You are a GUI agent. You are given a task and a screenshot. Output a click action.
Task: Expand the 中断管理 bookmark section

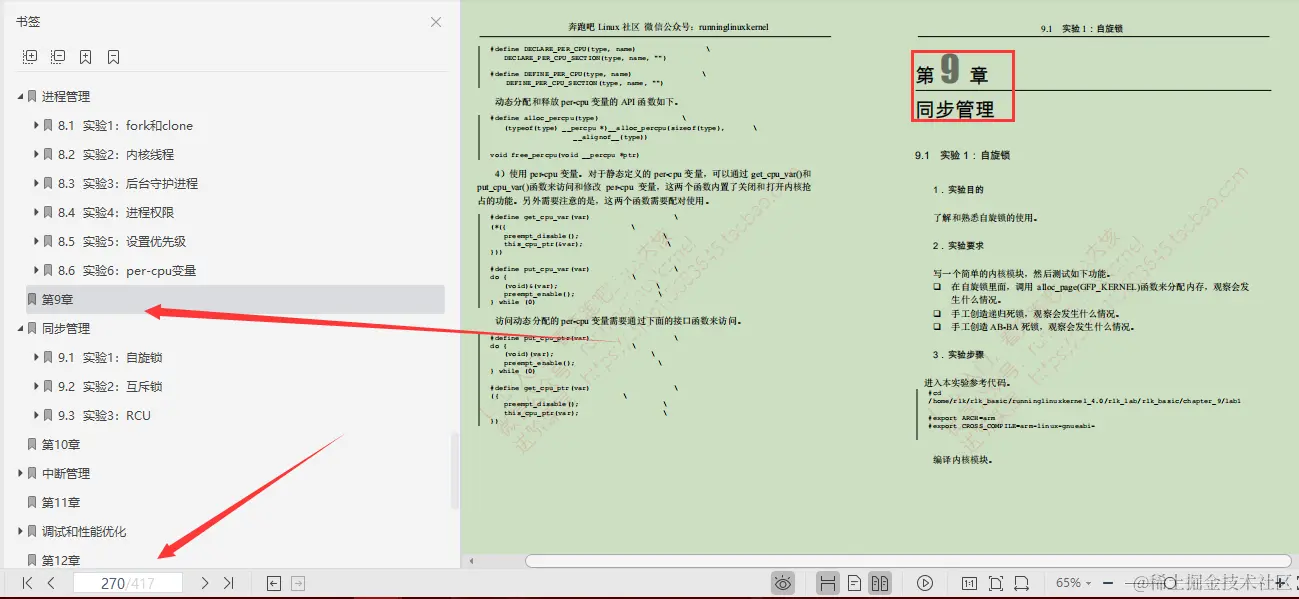coord(17,473)
